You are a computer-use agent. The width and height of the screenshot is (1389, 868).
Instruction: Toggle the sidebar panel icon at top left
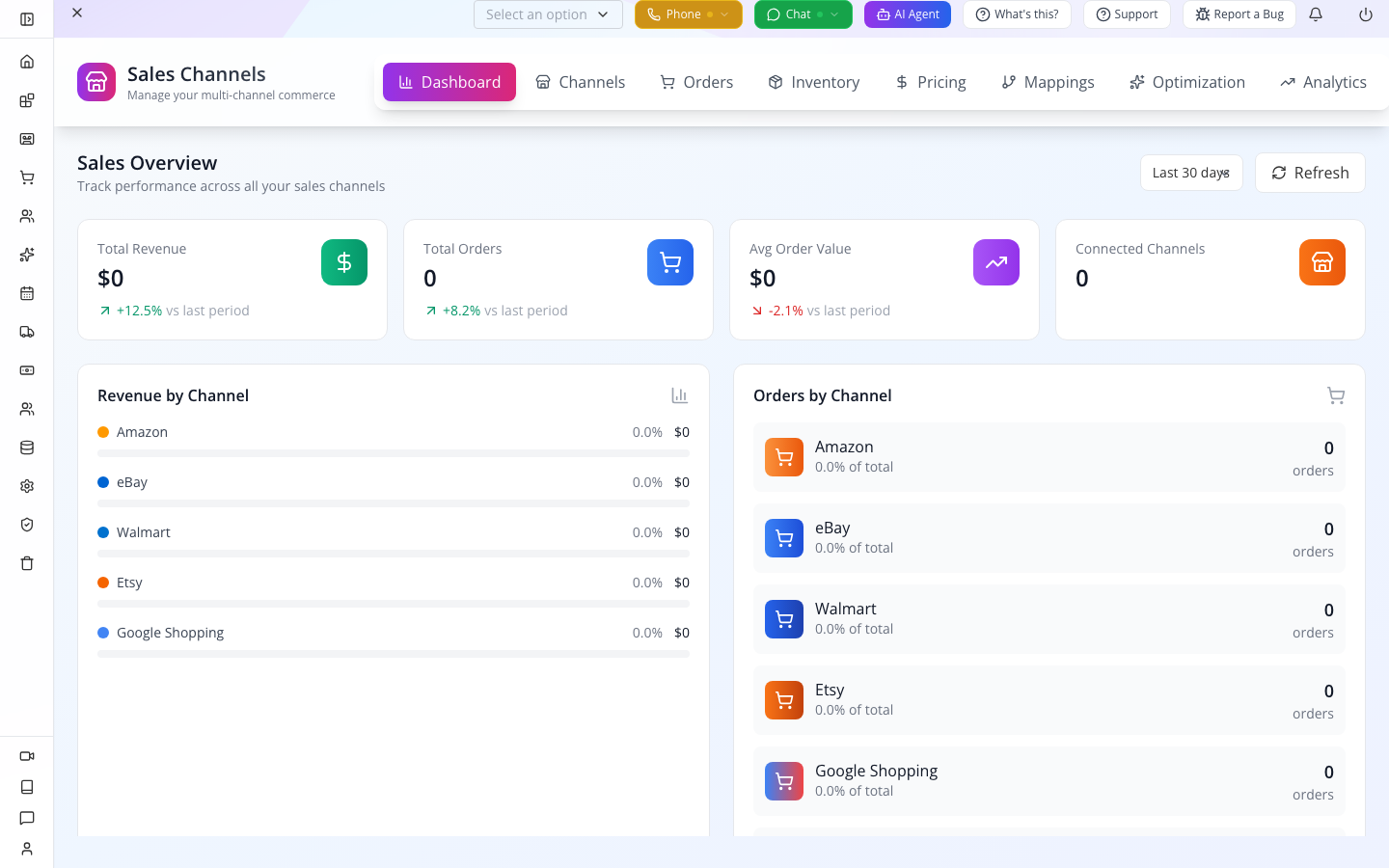[x=27, y=19]
